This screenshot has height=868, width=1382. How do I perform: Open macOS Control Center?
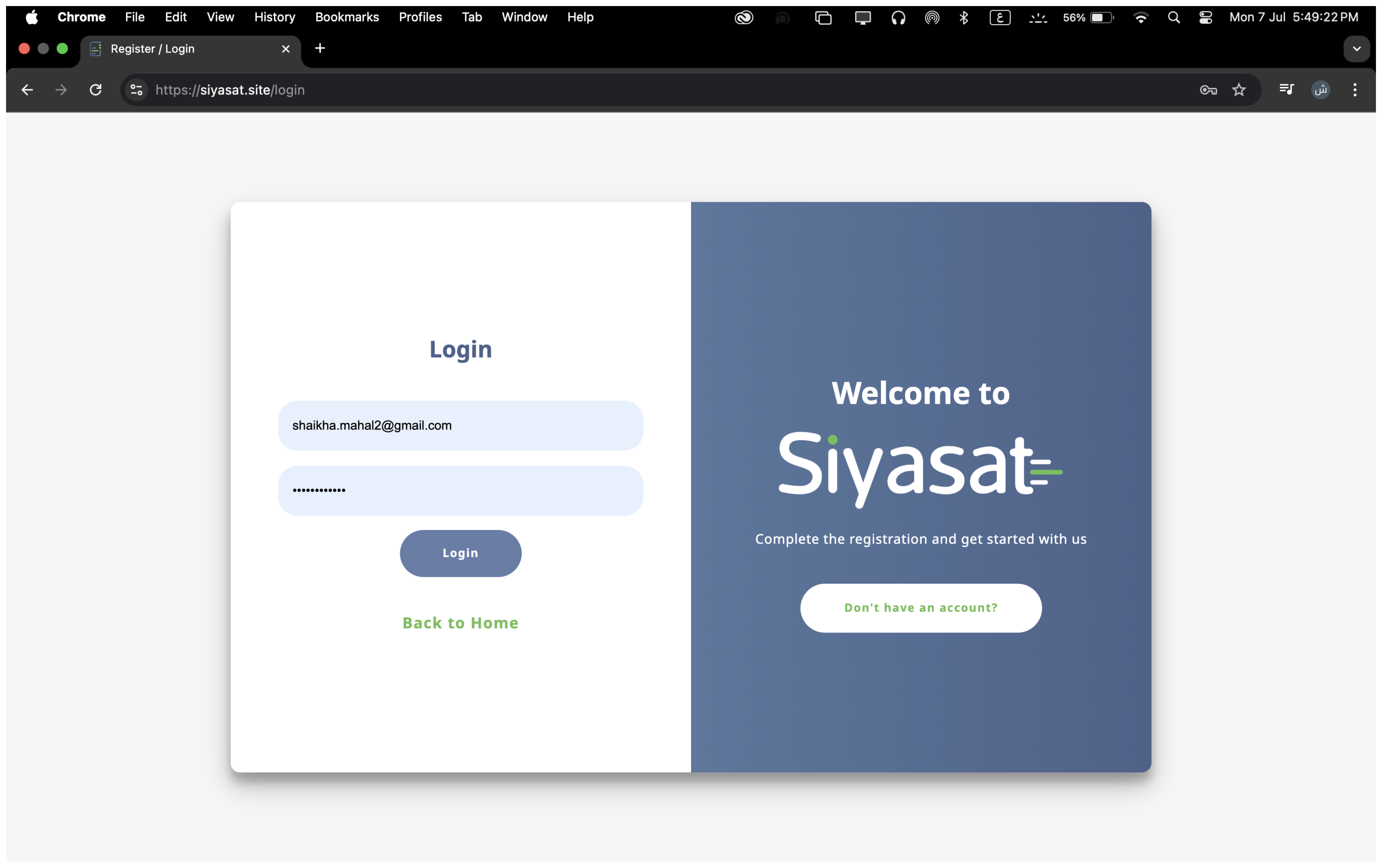(1205, 18)
